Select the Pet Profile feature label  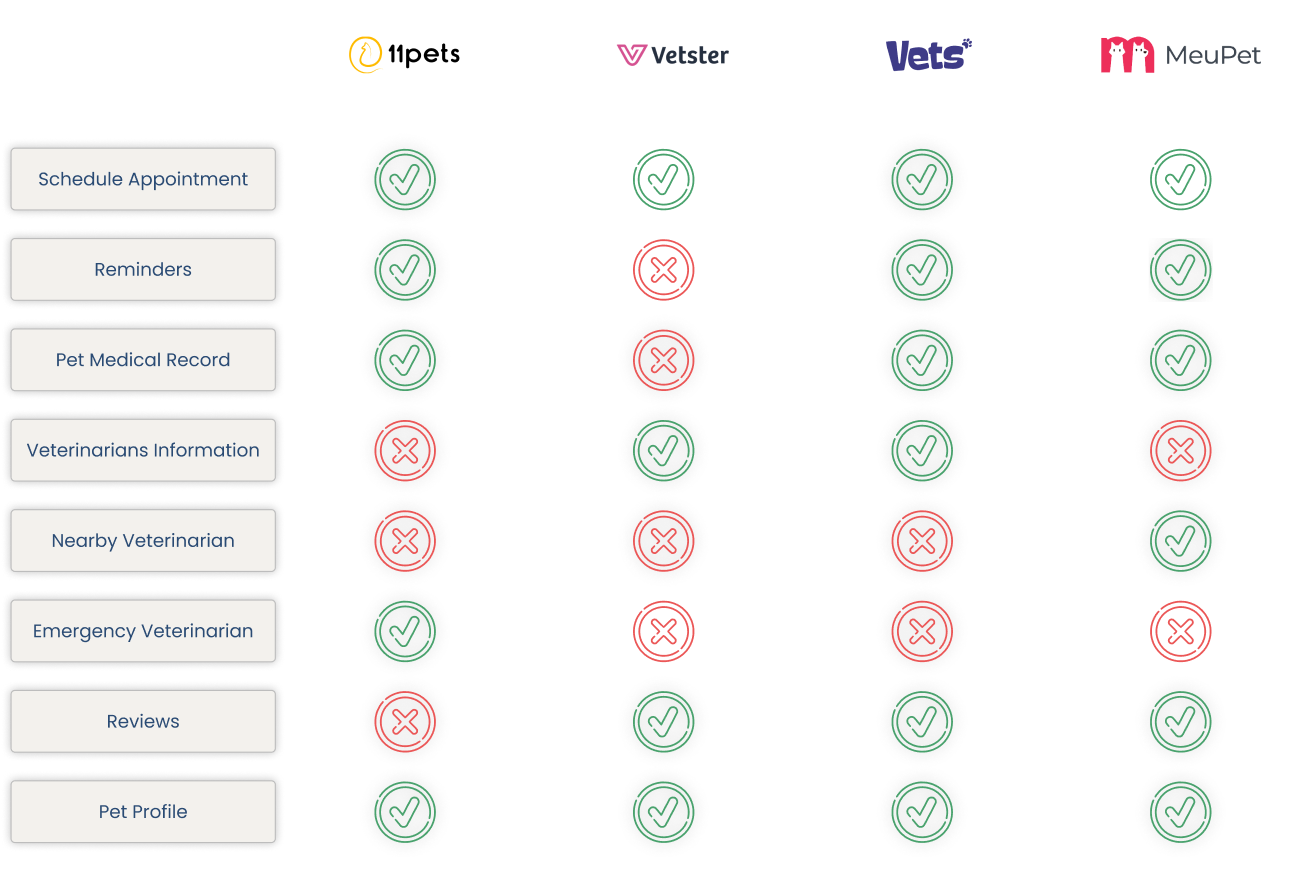(x=143, y=811)
